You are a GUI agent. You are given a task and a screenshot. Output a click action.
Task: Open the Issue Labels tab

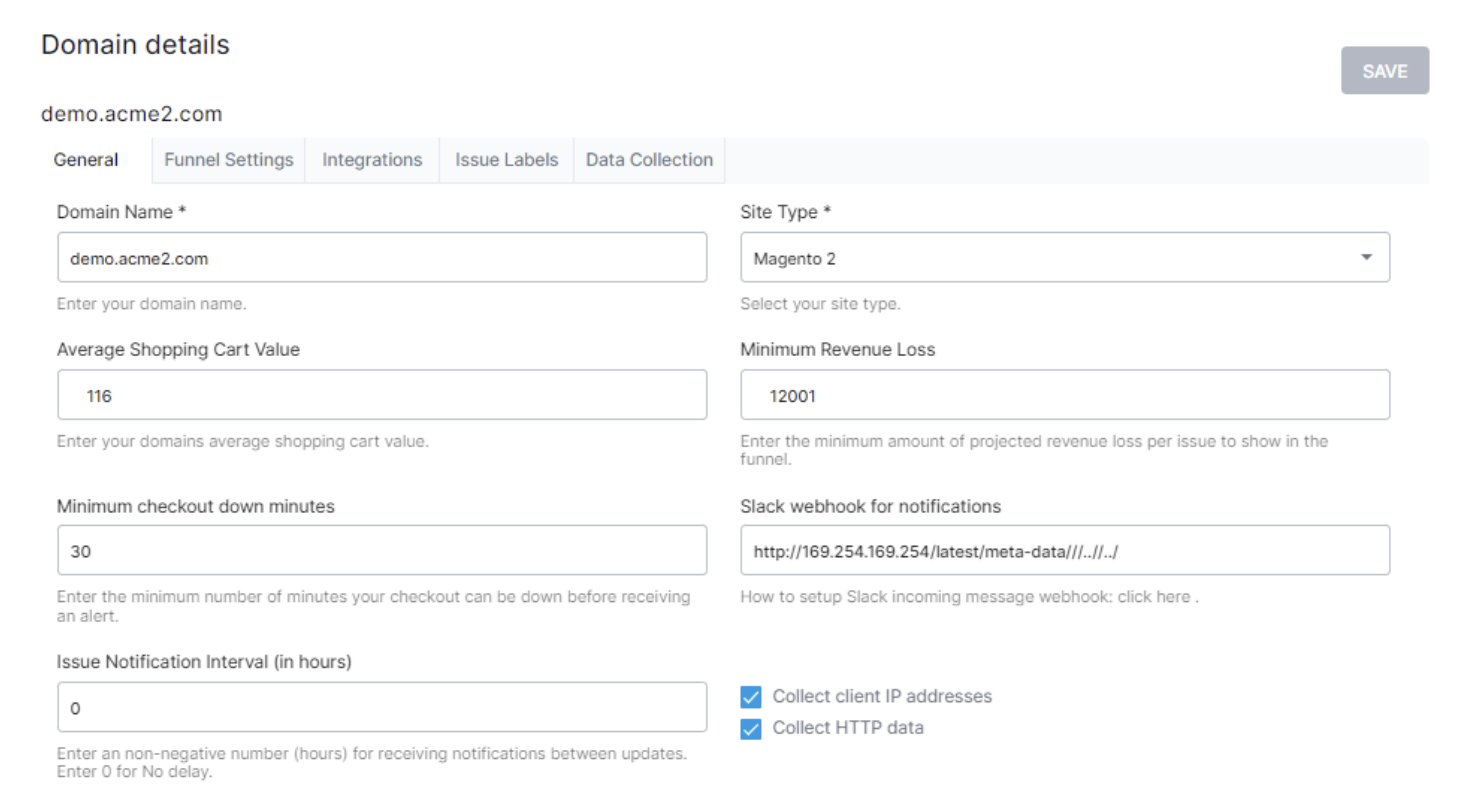tap(506, 160)
